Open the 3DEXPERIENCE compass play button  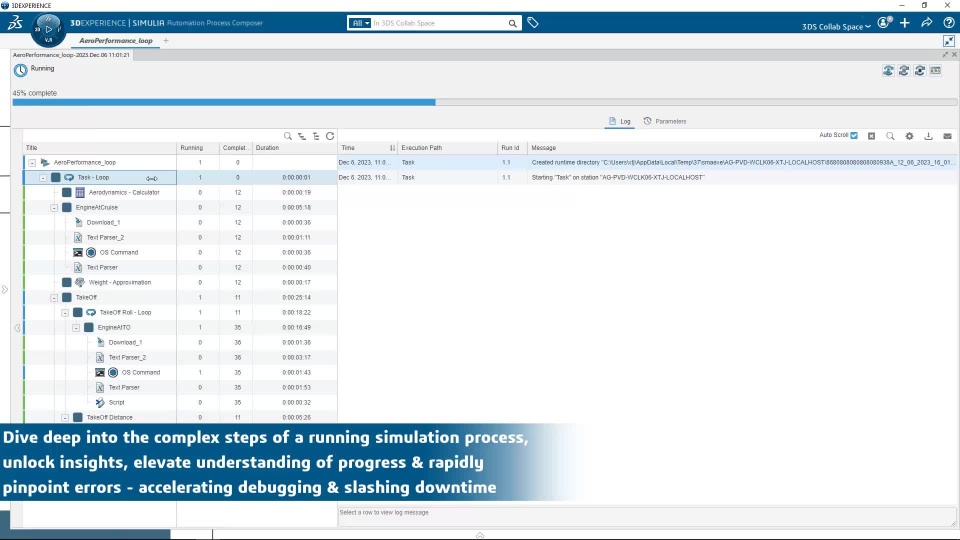click(48, 29)
